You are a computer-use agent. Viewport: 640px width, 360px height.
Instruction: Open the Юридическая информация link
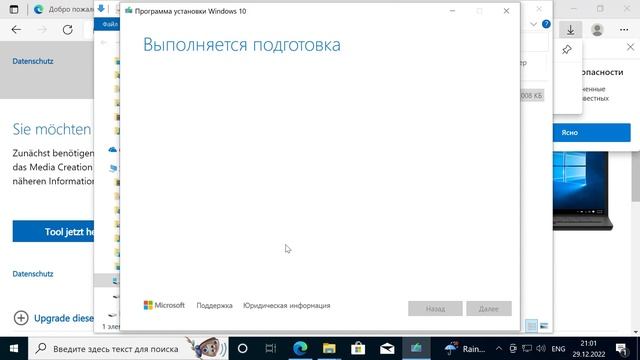[x=287, y=305]
